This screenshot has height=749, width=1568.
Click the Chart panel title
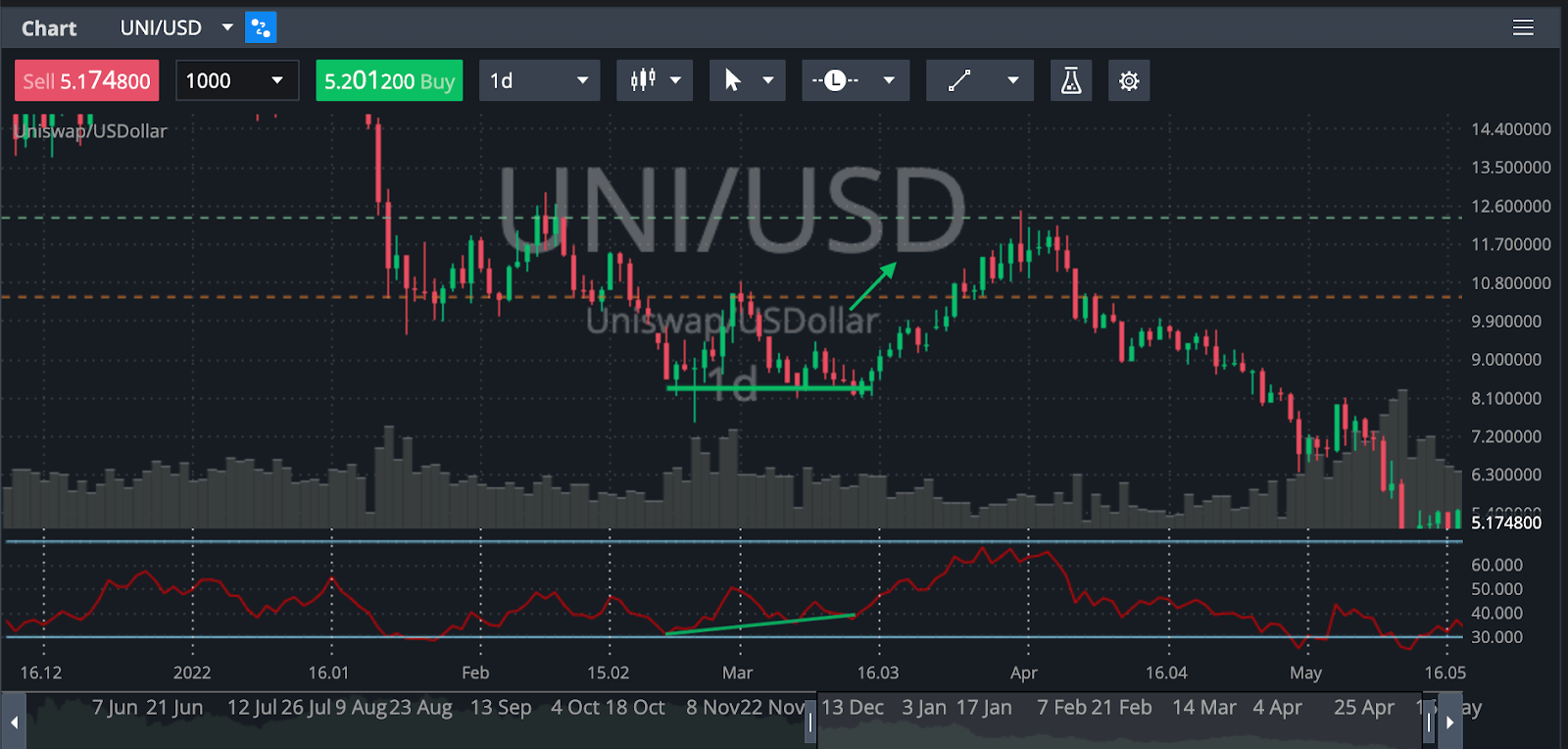pyautogui.click(x=49, y=28)
